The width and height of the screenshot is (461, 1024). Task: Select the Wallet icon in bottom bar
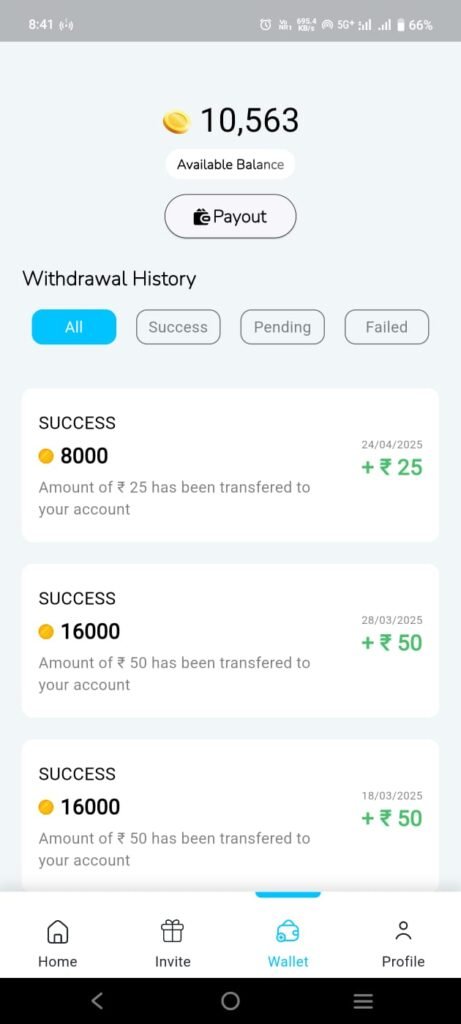tap(288, 932)
